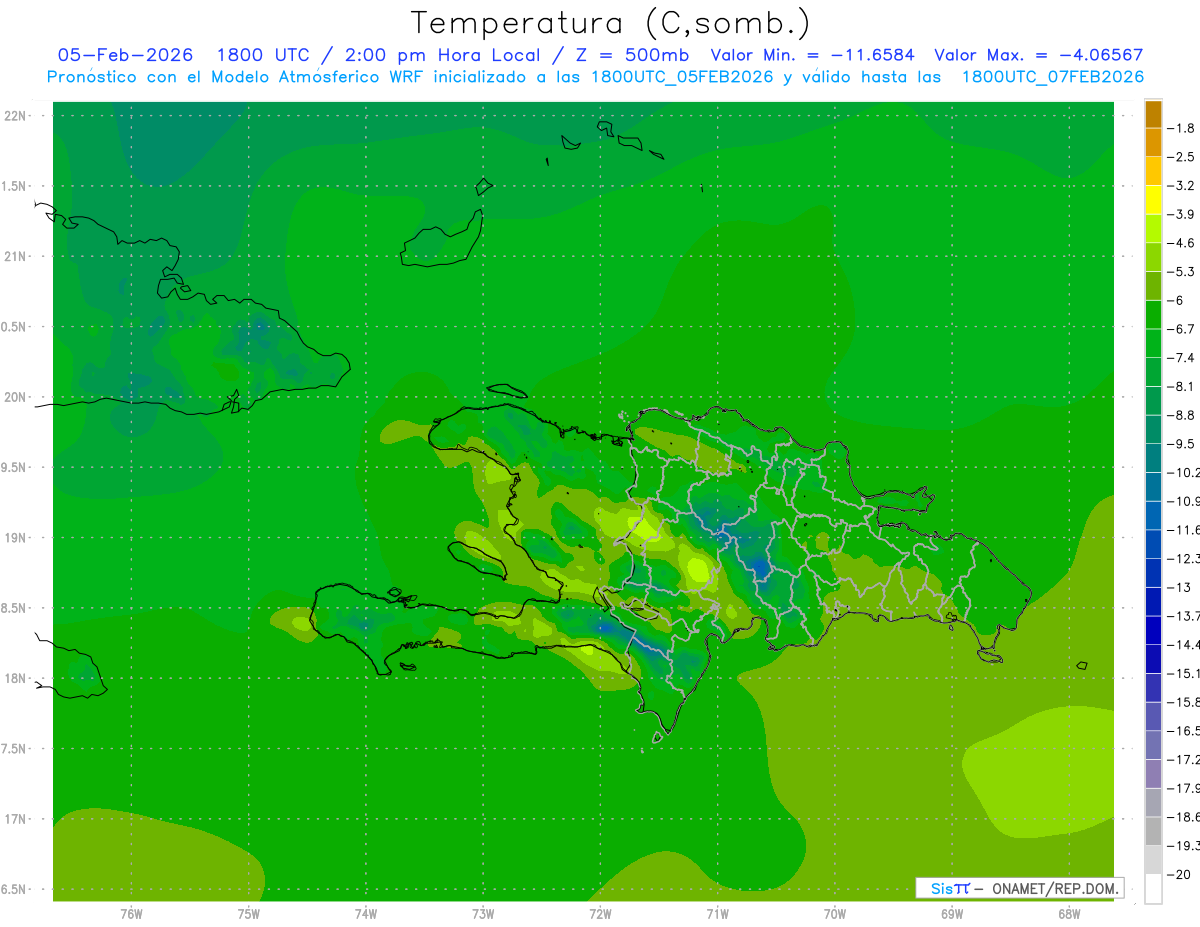Click the '8.5N' latitude label
Screen dimensions: 1200x927
tap(14, 608)
